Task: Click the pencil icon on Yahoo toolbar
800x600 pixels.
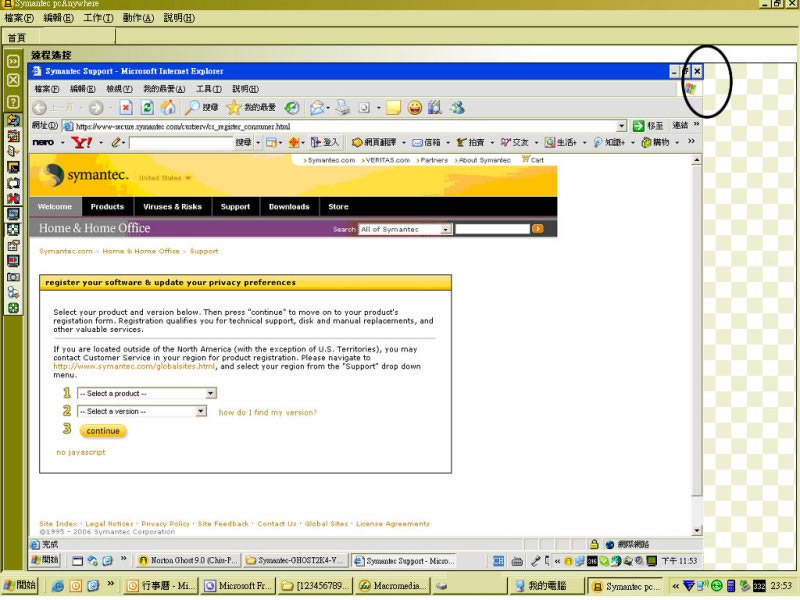Action: [116, 142]
